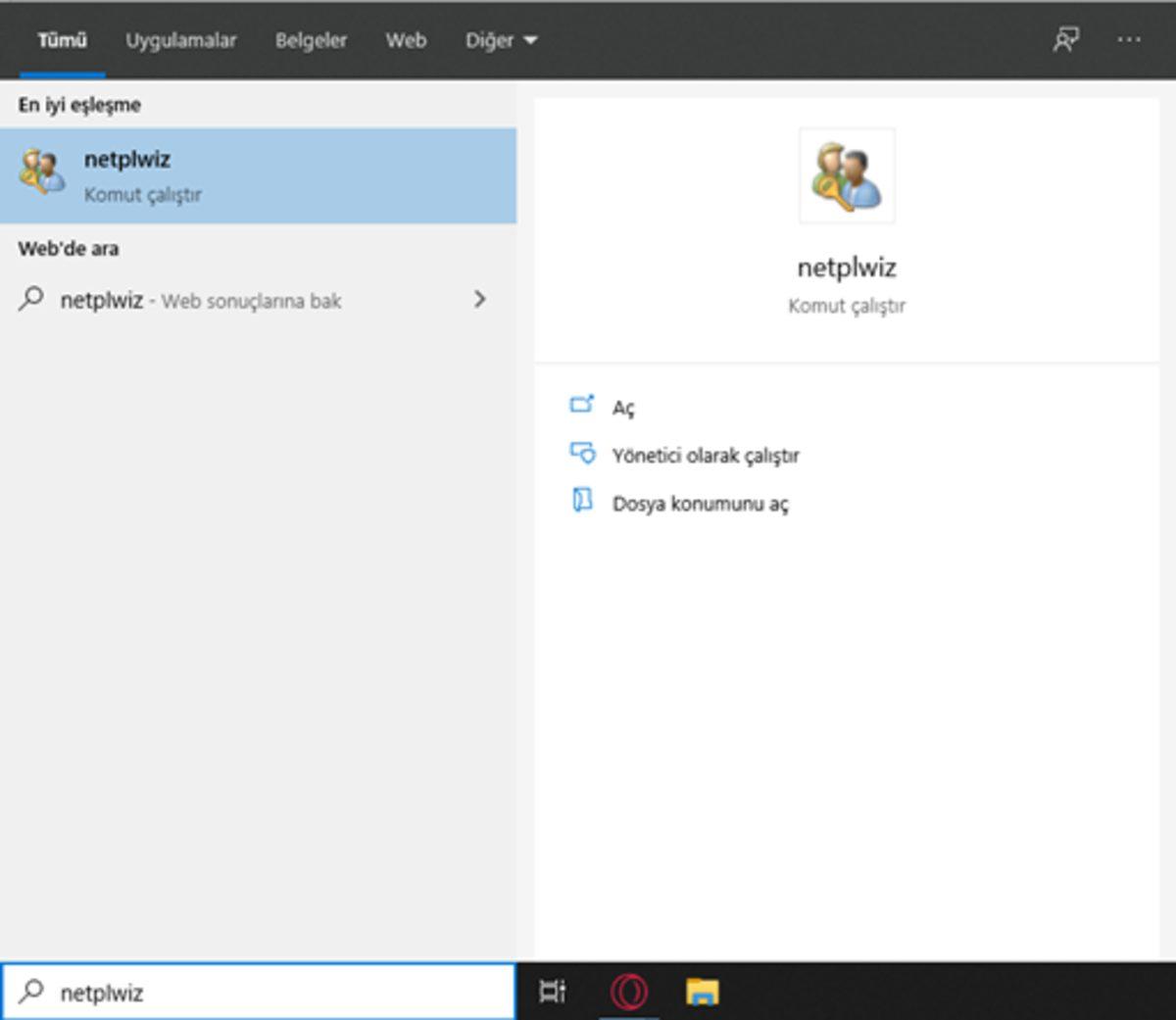Select the Web tab
Image resolution: width=1176 pixels, height=1020 pixels.
coord(406,40)
